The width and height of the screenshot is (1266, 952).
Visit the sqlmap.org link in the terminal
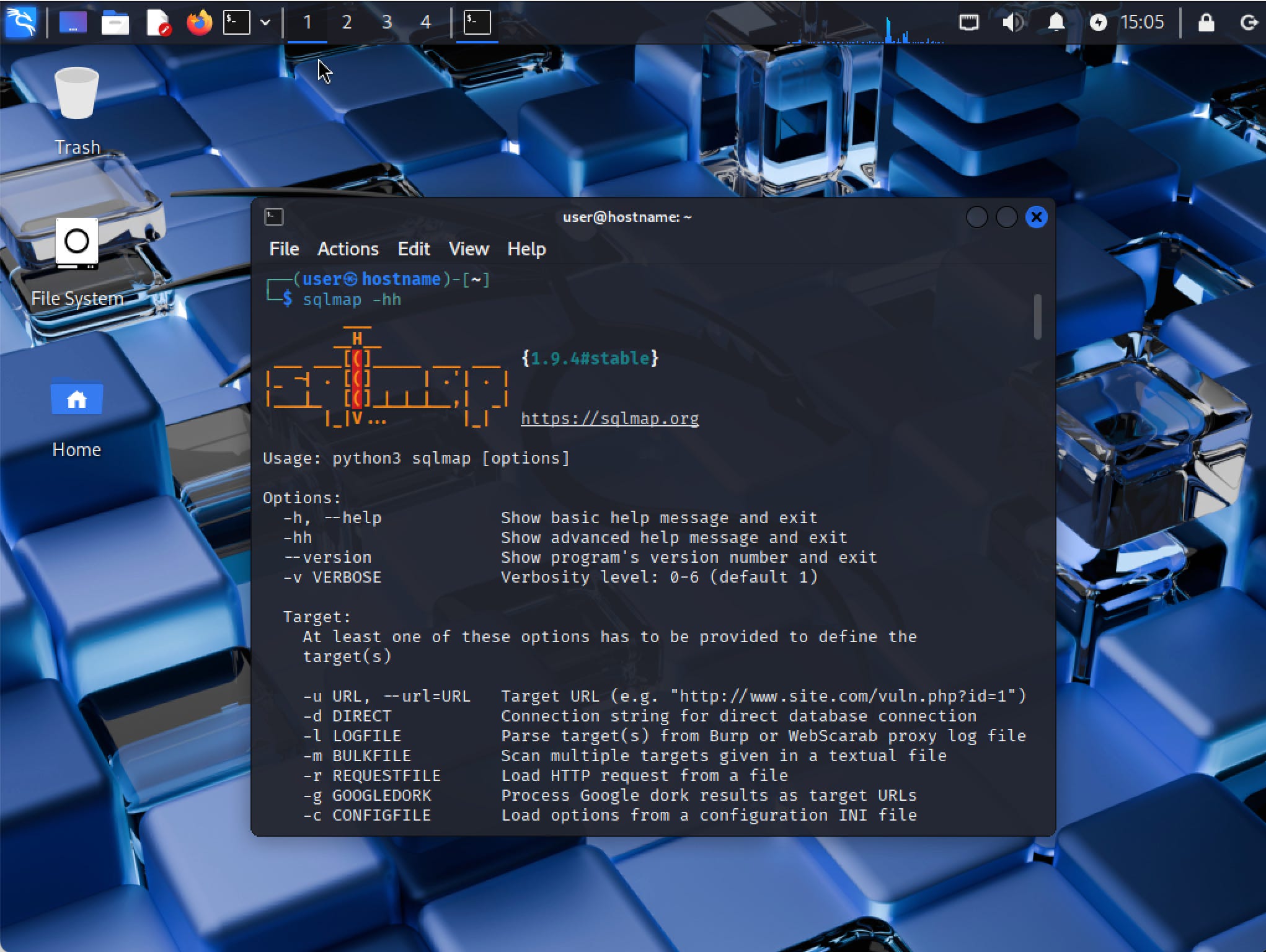coord(610,418)
